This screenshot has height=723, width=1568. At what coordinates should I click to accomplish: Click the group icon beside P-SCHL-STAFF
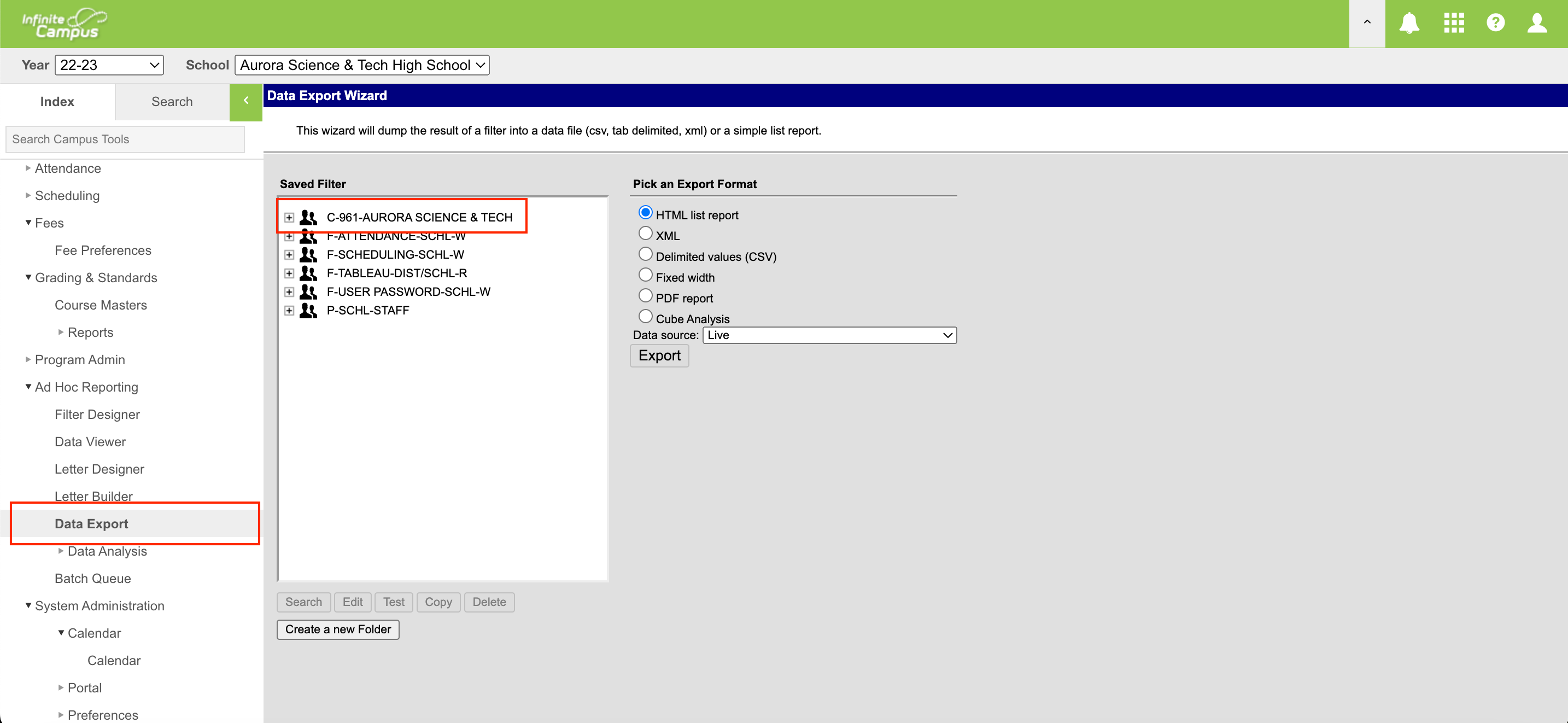pos(308,311)
